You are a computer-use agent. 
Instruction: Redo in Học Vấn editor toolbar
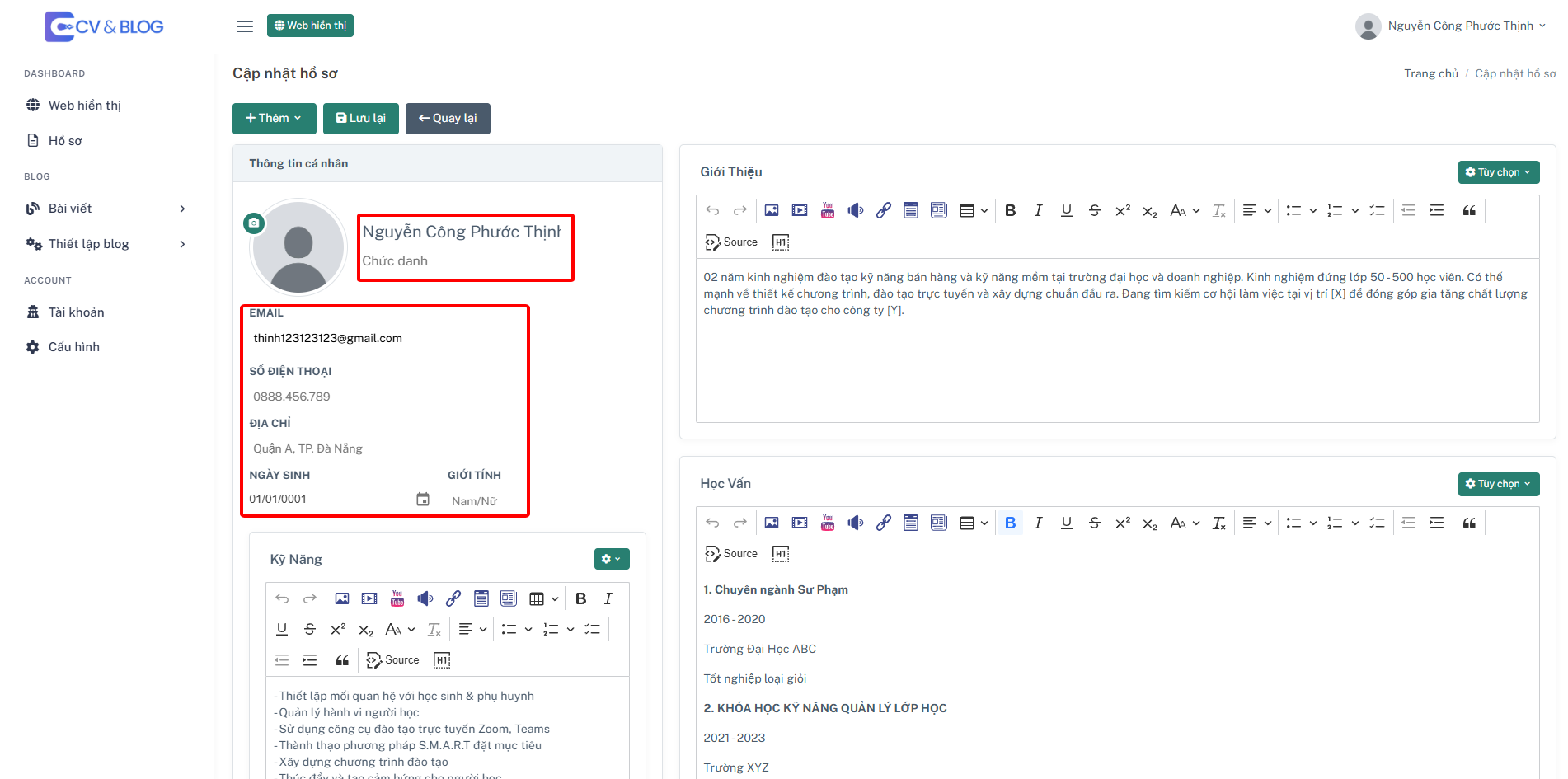[740, 523]
